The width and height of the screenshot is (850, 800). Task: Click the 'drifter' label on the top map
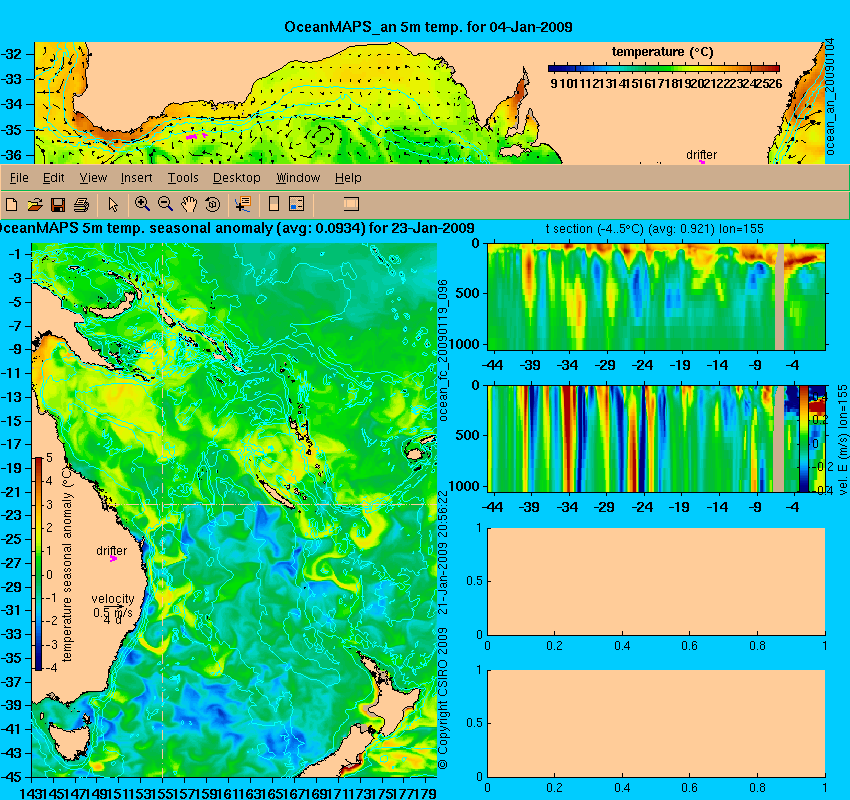[x=701, y=154]
